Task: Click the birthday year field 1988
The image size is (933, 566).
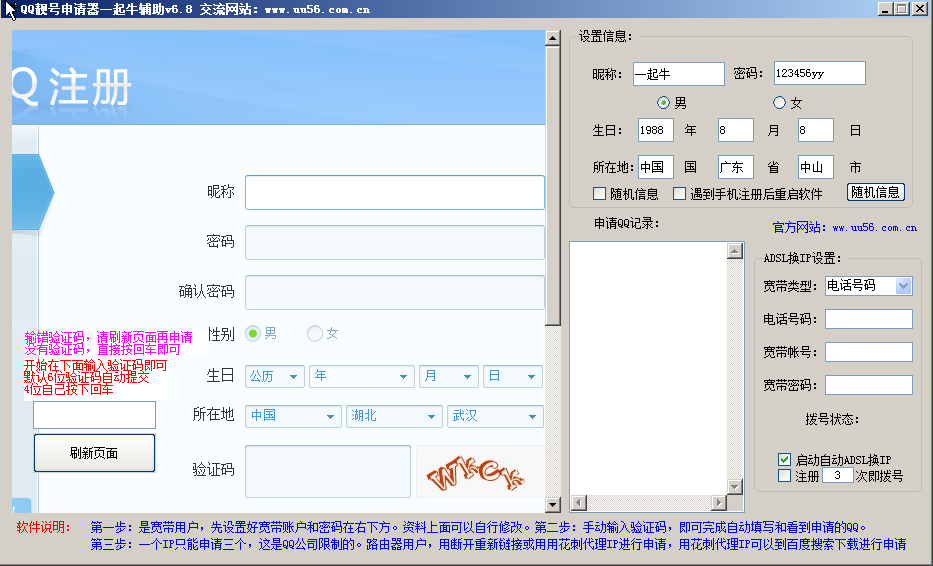Action: coord(656,130)
